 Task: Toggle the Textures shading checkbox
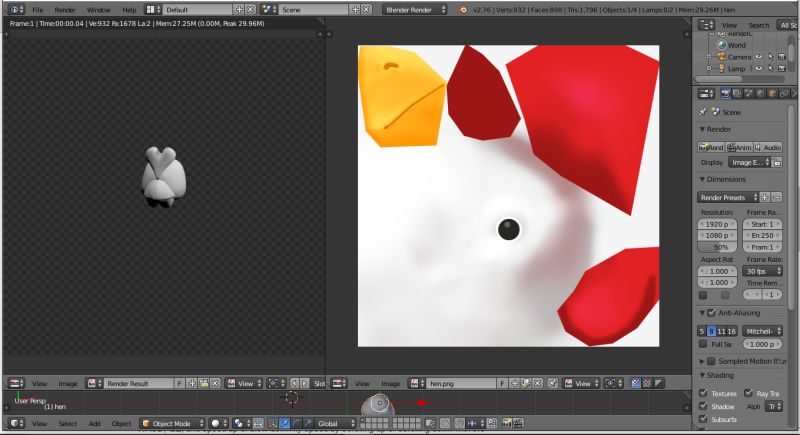703,393
